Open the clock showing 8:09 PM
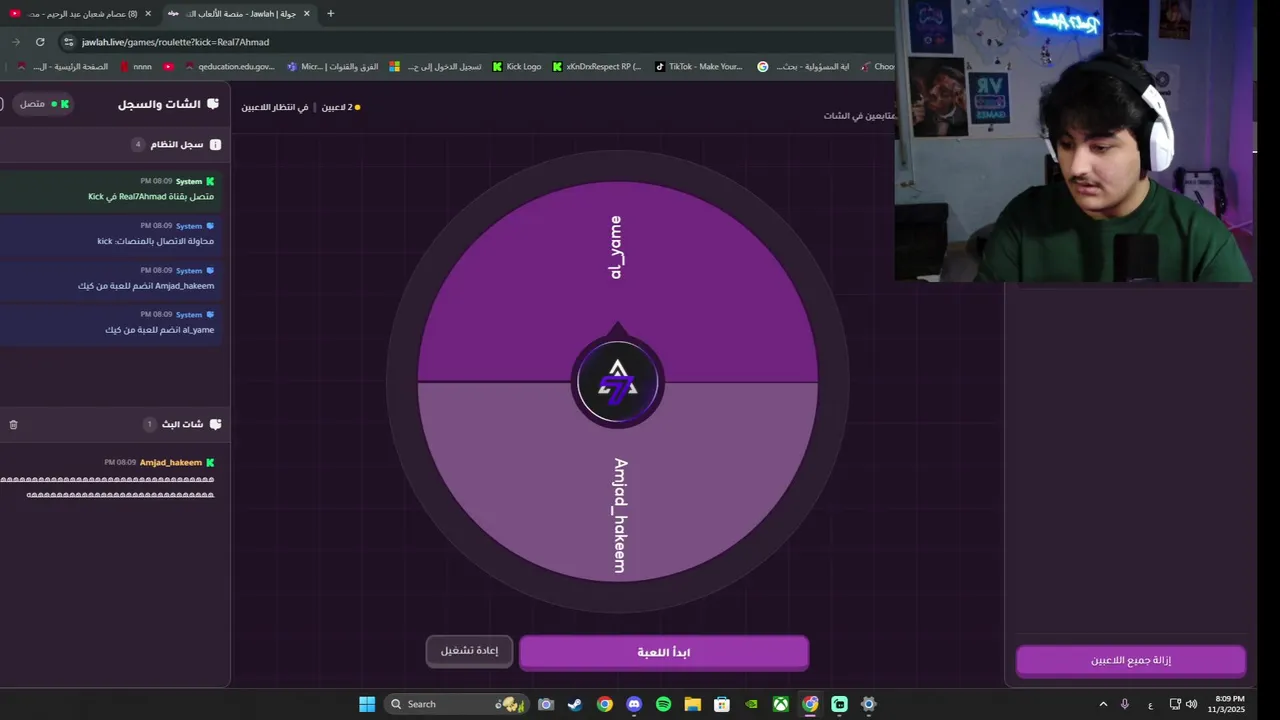Screen dimensions: 1280x720 coord(1228,704)
